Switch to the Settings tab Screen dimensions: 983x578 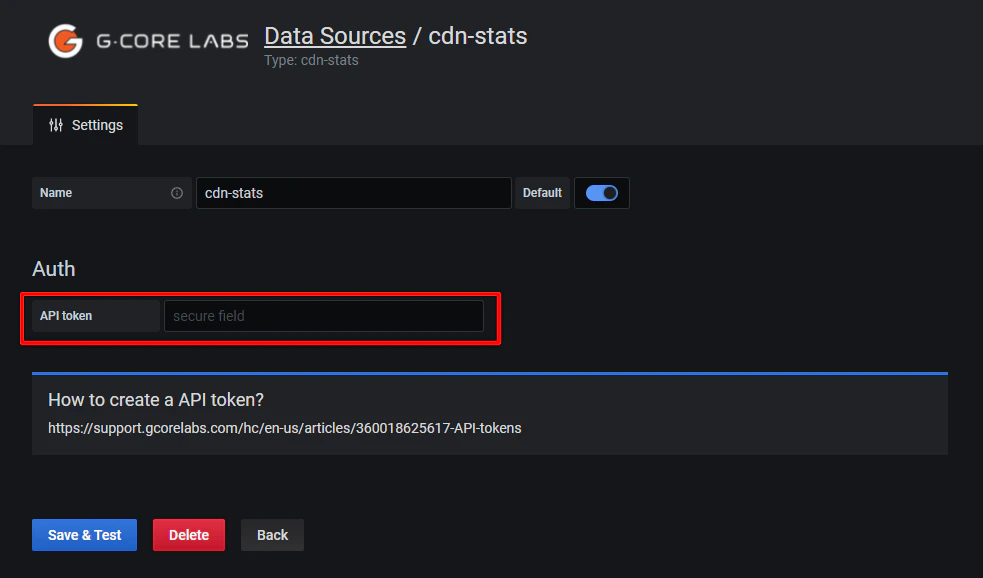[85, 124]
